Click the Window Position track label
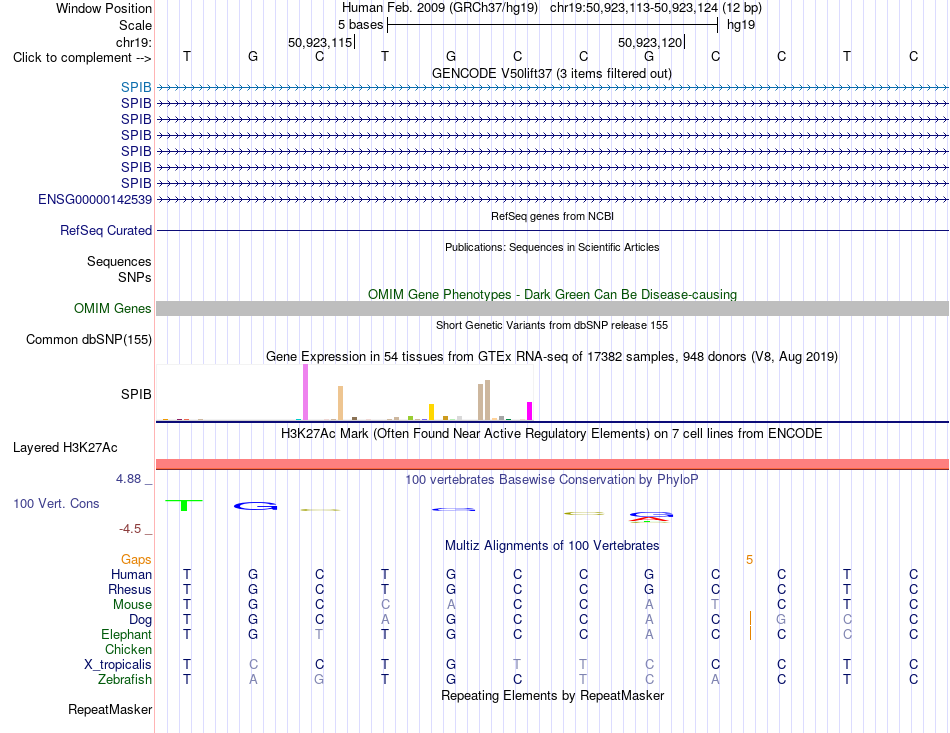Image resolution: width=950 pixels, height=733 pixels. click(104, 8)
